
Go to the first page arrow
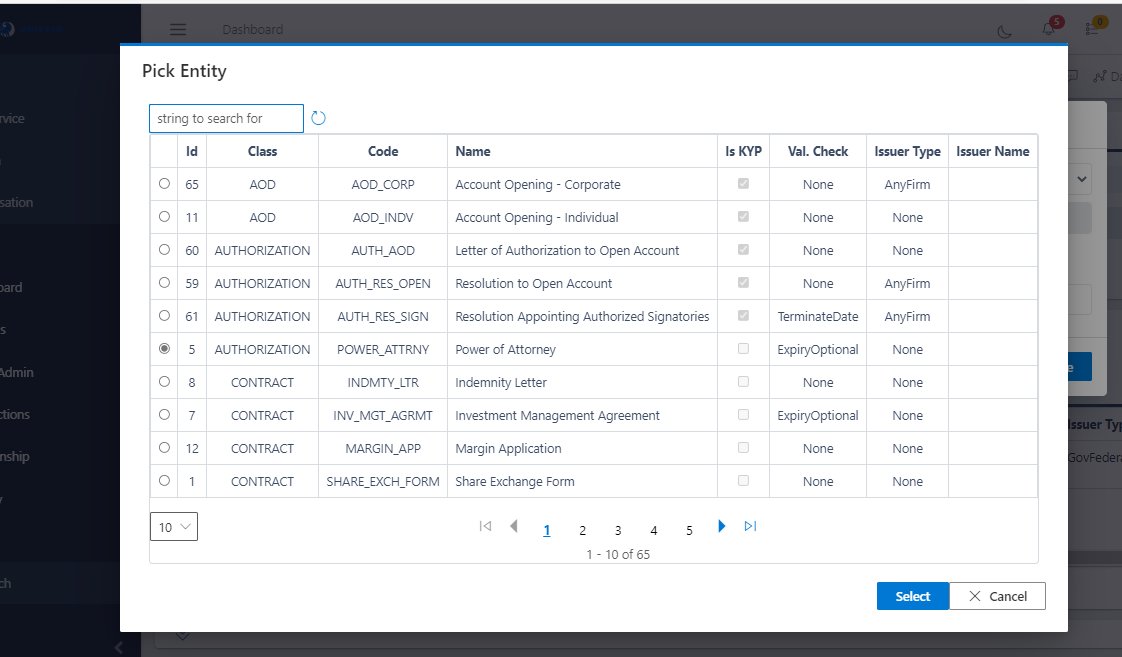tap(485, 526)
